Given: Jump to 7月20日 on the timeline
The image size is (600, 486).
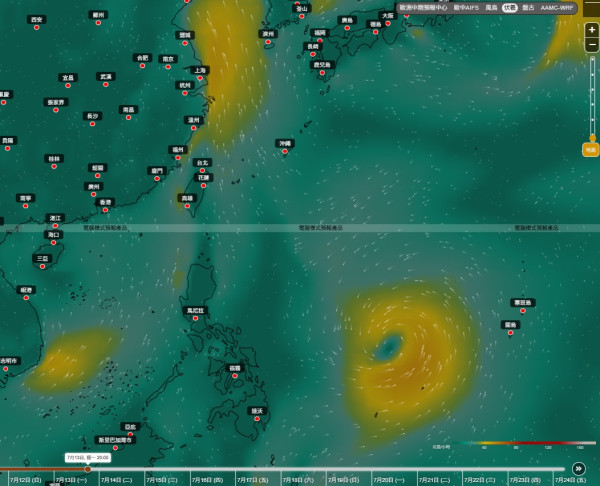Looking at the screenshot, I should pyautogui.click(x=389, y=480).
